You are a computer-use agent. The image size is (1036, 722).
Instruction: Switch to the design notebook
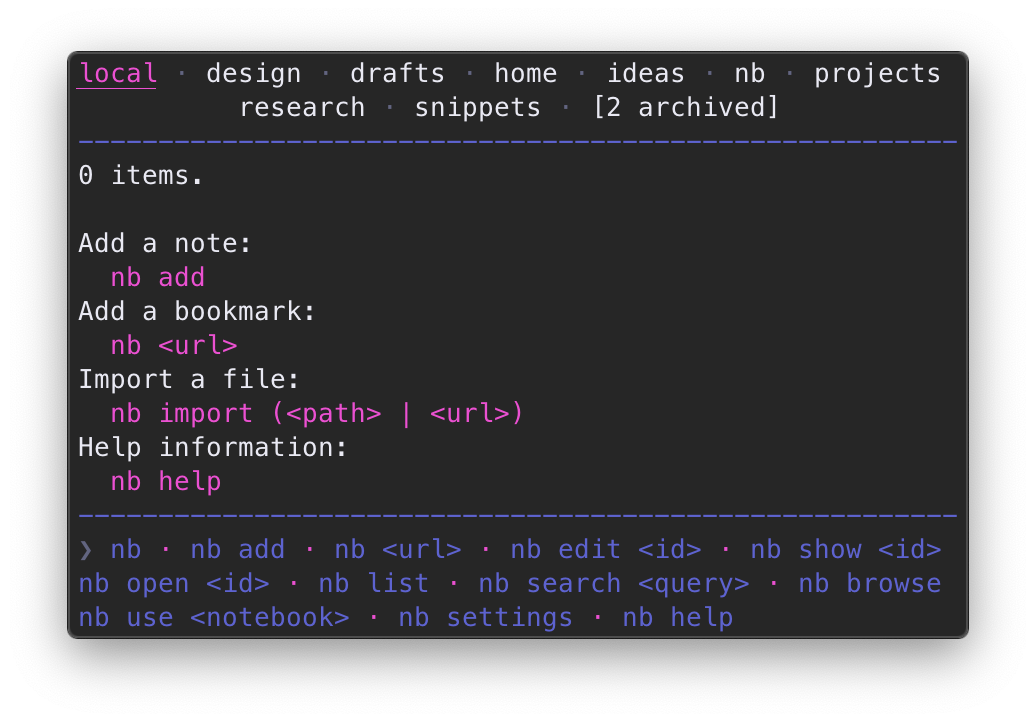[253, 72]
